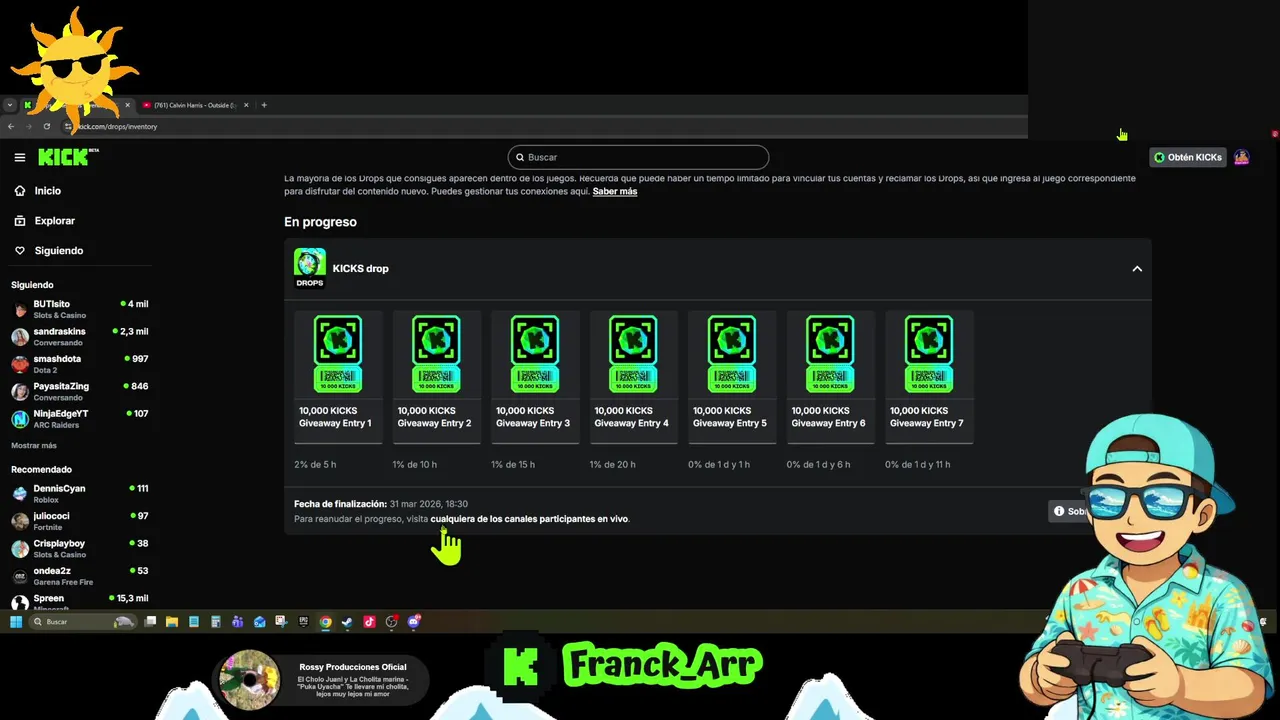Collapse the KICKS drop section

click(1137, 268)
